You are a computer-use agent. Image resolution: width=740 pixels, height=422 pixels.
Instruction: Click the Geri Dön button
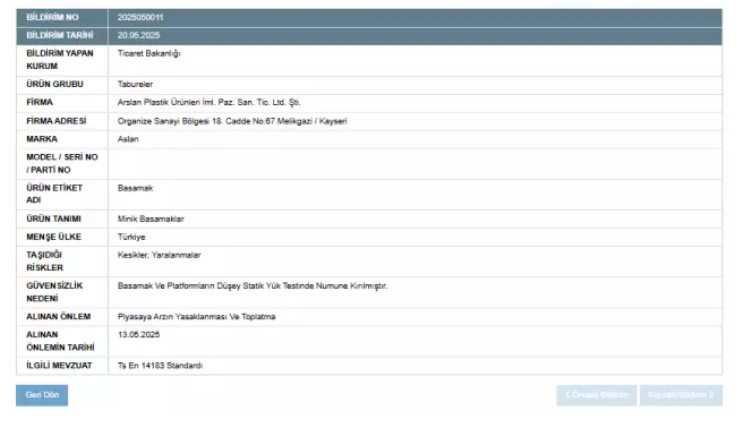pos(42,395)
